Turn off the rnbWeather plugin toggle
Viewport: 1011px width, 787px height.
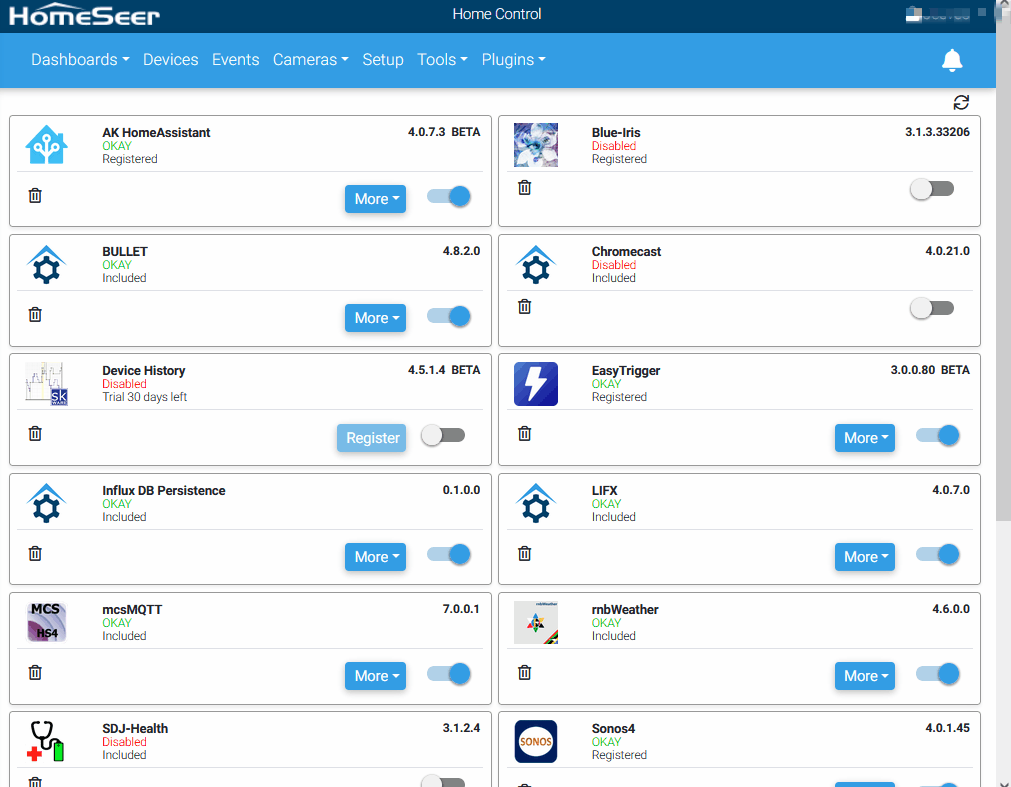click(x=938, y=674)
